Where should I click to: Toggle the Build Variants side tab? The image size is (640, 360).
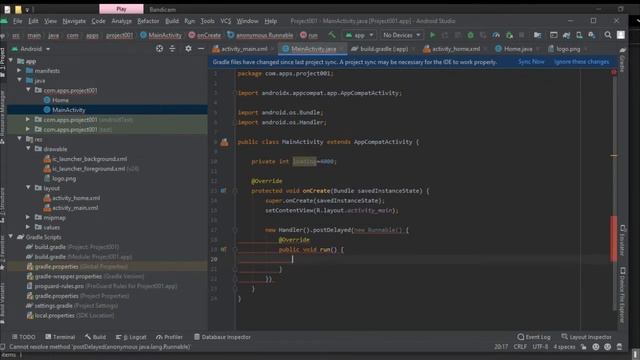click(3, 303)
